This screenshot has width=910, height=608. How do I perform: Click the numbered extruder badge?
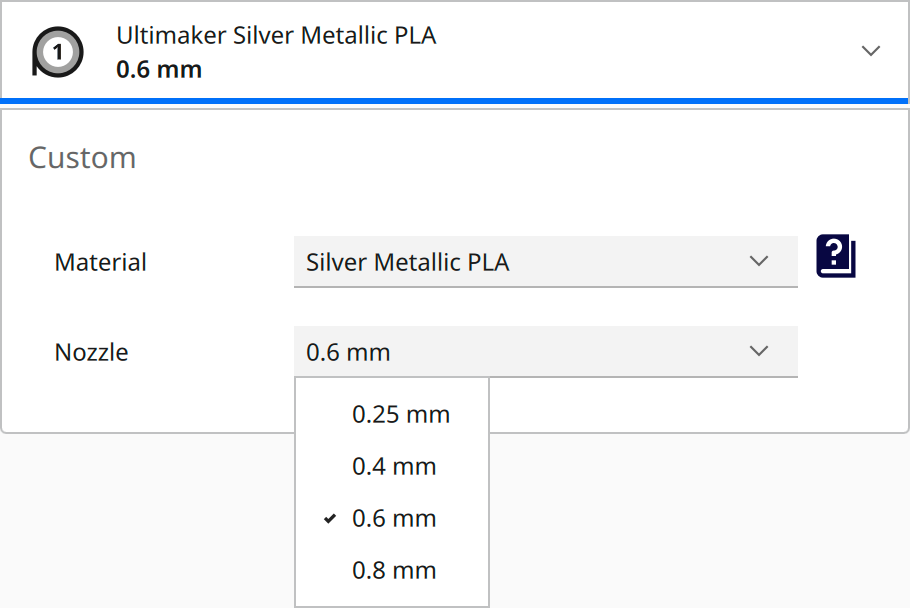[57, 50]
